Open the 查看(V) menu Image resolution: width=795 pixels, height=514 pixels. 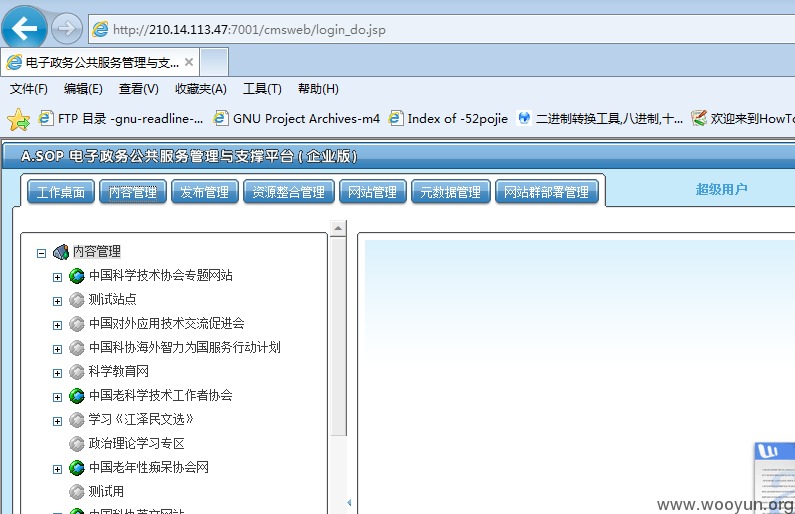point(138,89)
